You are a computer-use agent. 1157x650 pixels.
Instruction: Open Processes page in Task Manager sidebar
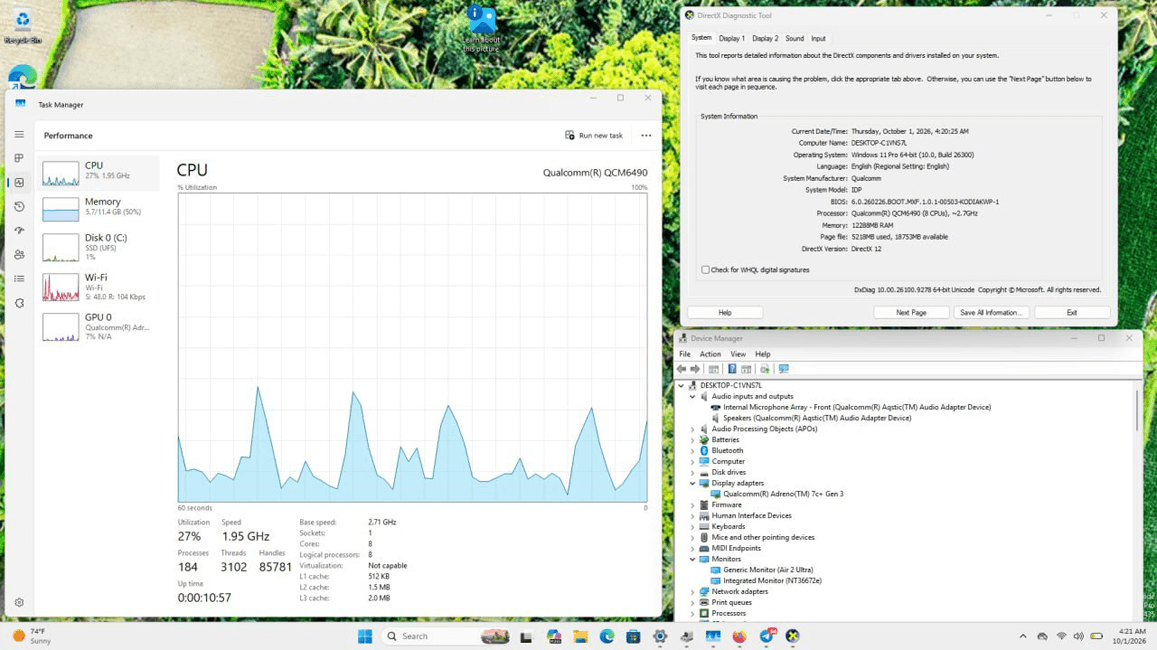(x=19, y=158)
